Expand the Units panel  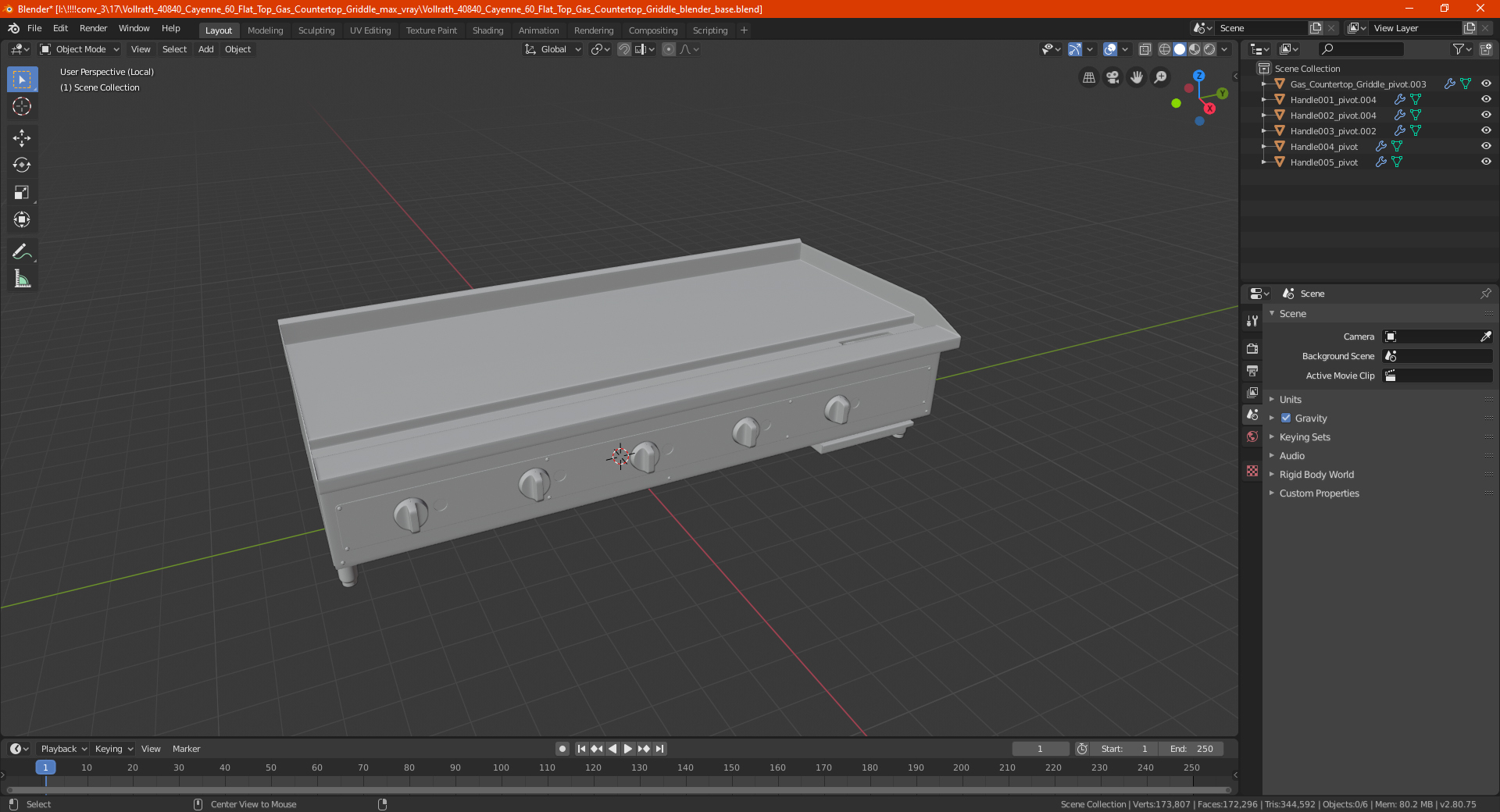[1290, 399]
